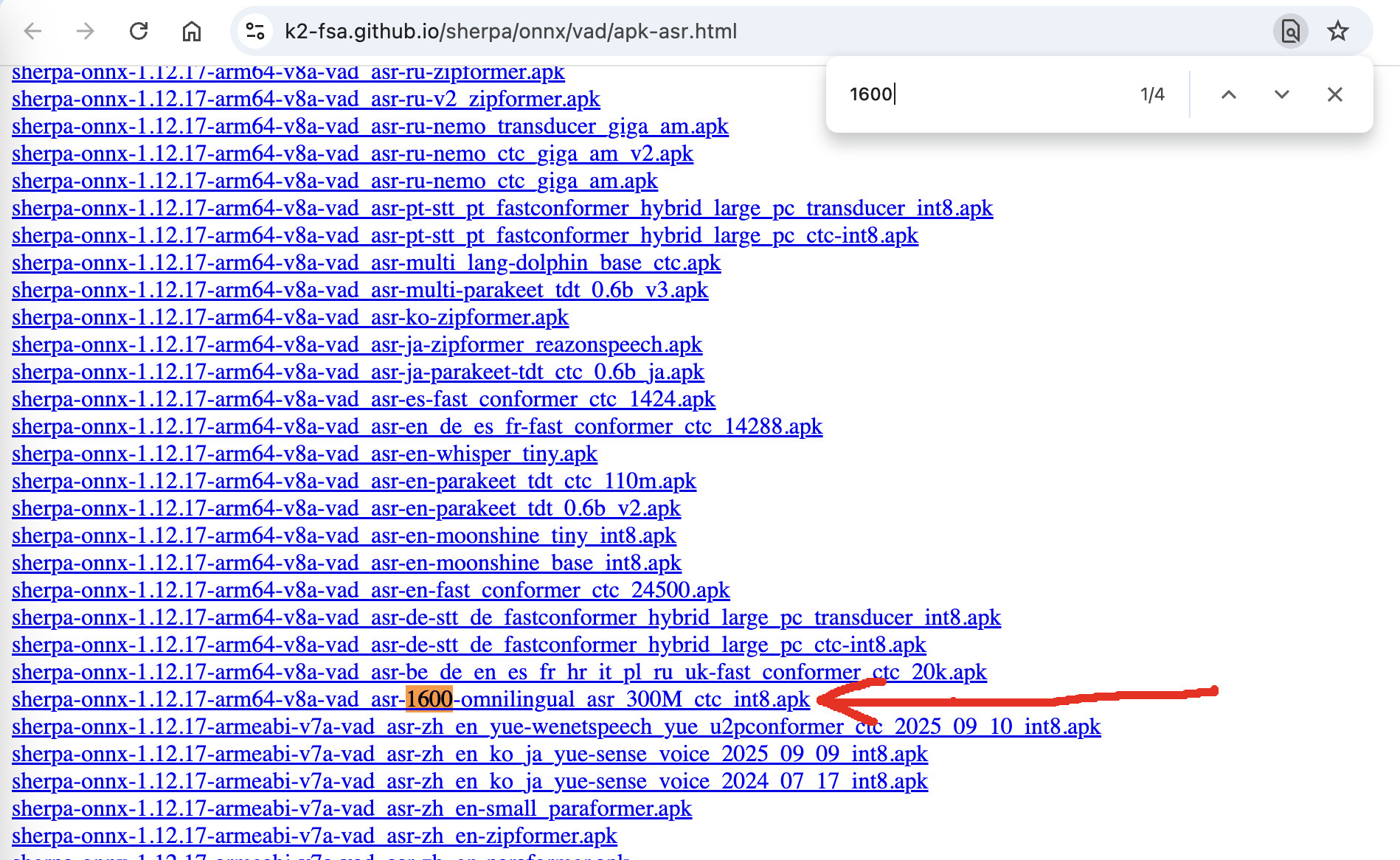Go to the browser Home page
1400x860 pixels.
pos(192,31)
